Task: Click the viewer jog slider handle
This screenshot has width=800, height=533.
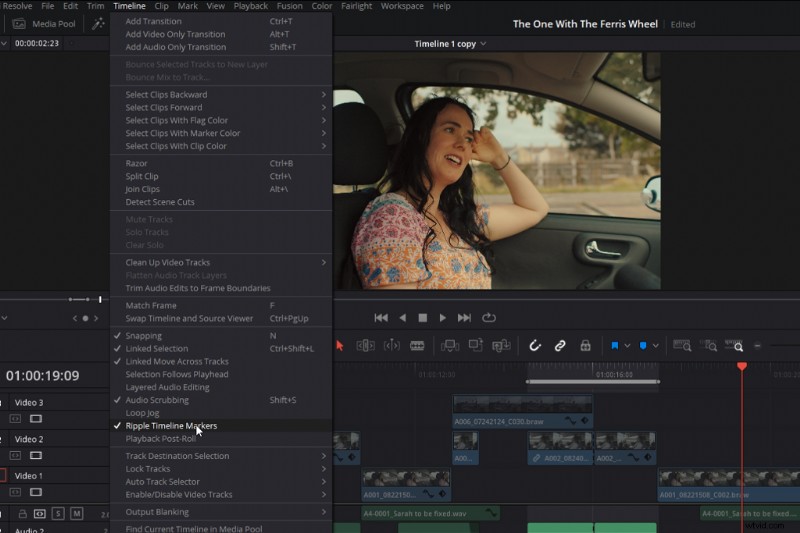Action: pos(100,299)
